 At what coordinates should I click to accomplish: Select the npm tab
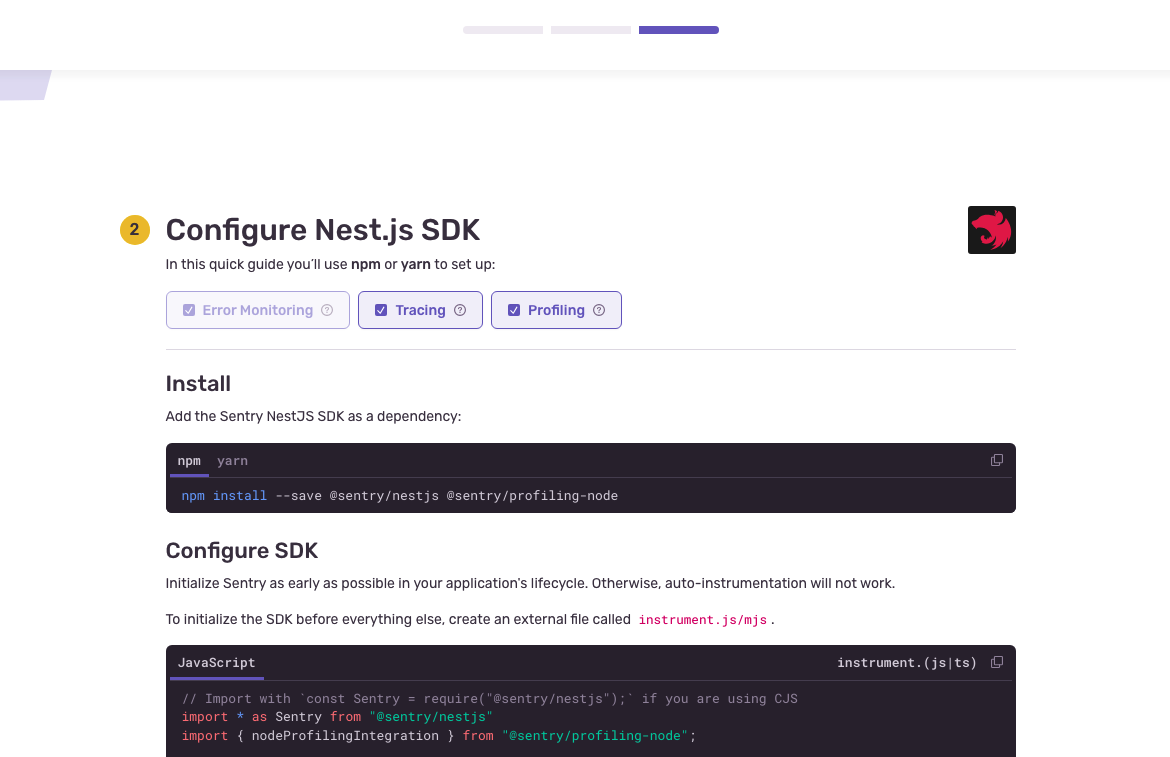[x=189, y=461]
